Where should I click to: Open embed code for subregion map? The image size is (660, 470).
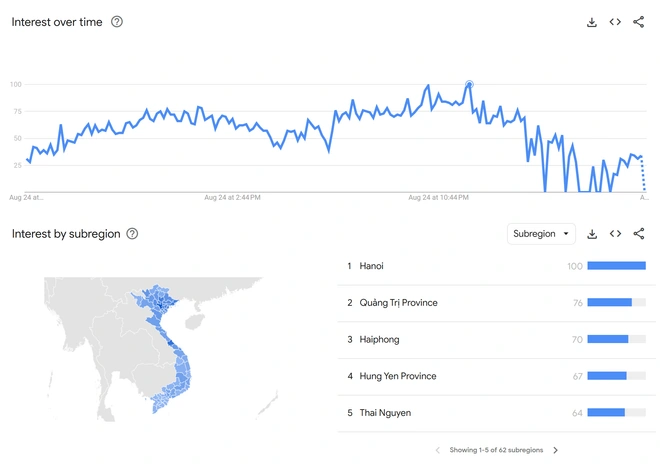pos(615,234)
